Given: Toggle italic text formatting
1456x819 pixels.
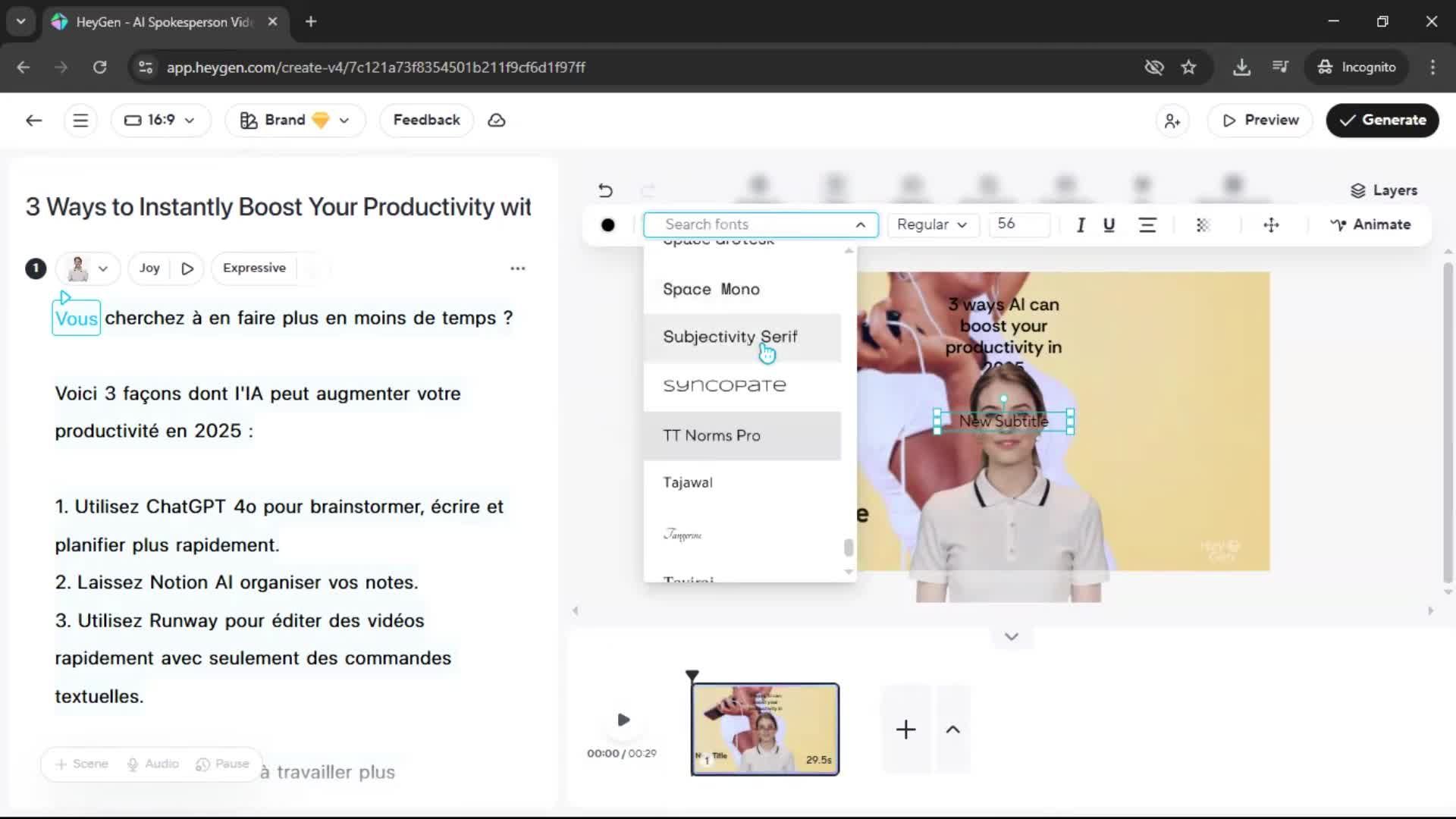Looking at the screenshot, I should click(x=1081, y=225).
